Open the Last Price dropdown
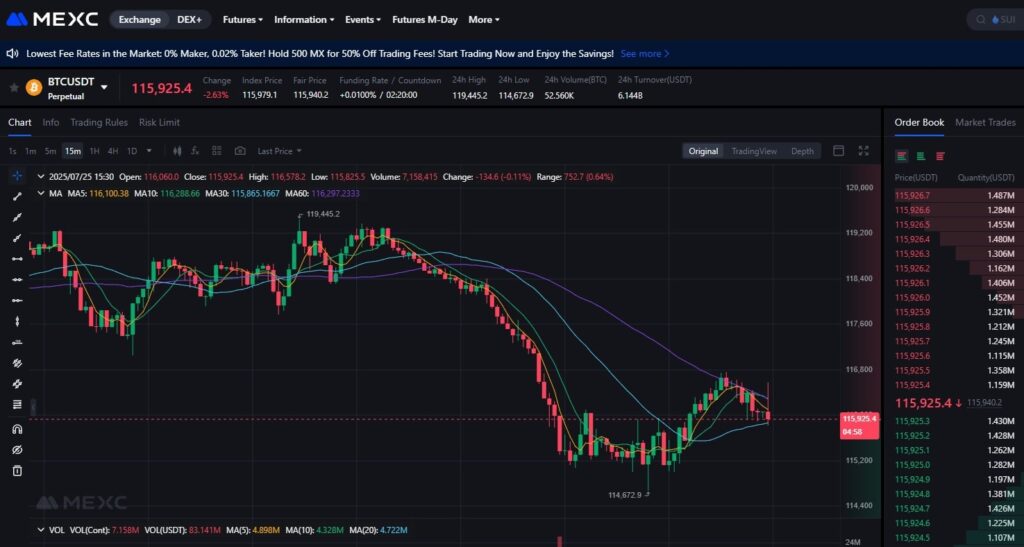 tap(279, 151)
